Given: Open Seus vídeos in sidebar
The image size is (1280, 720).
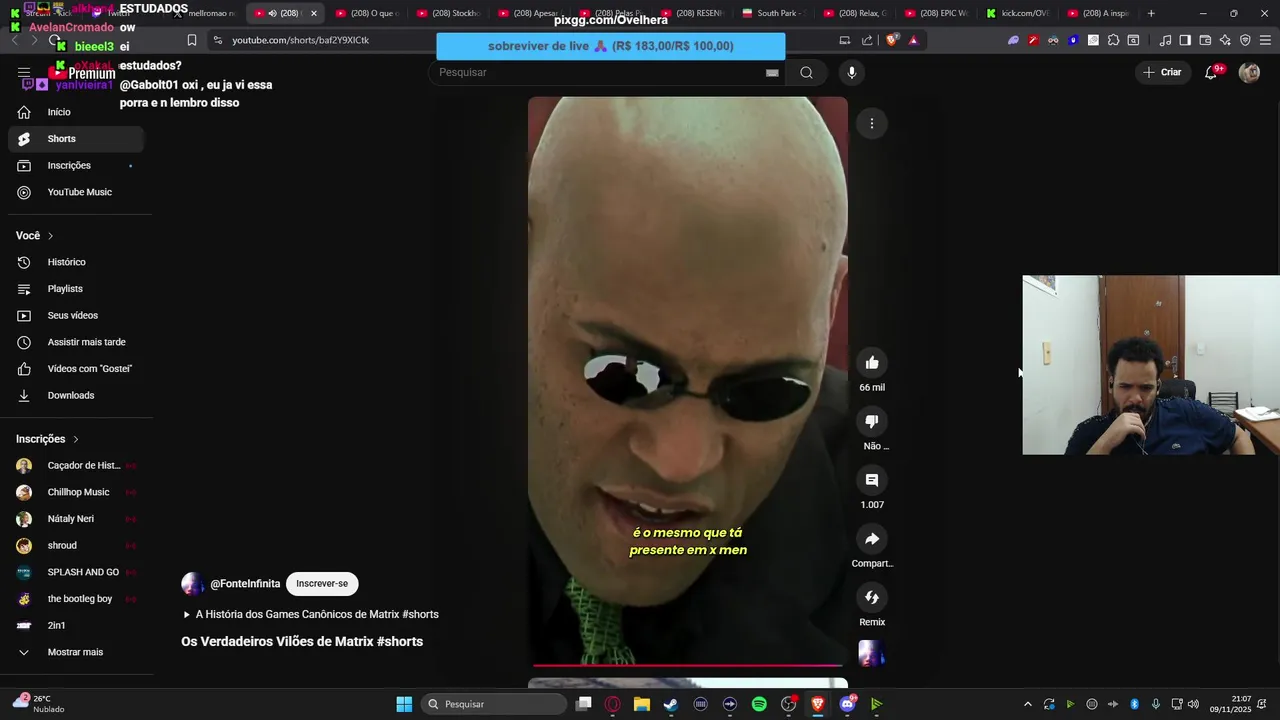Looking at the screenshot, I should [76, 315].
